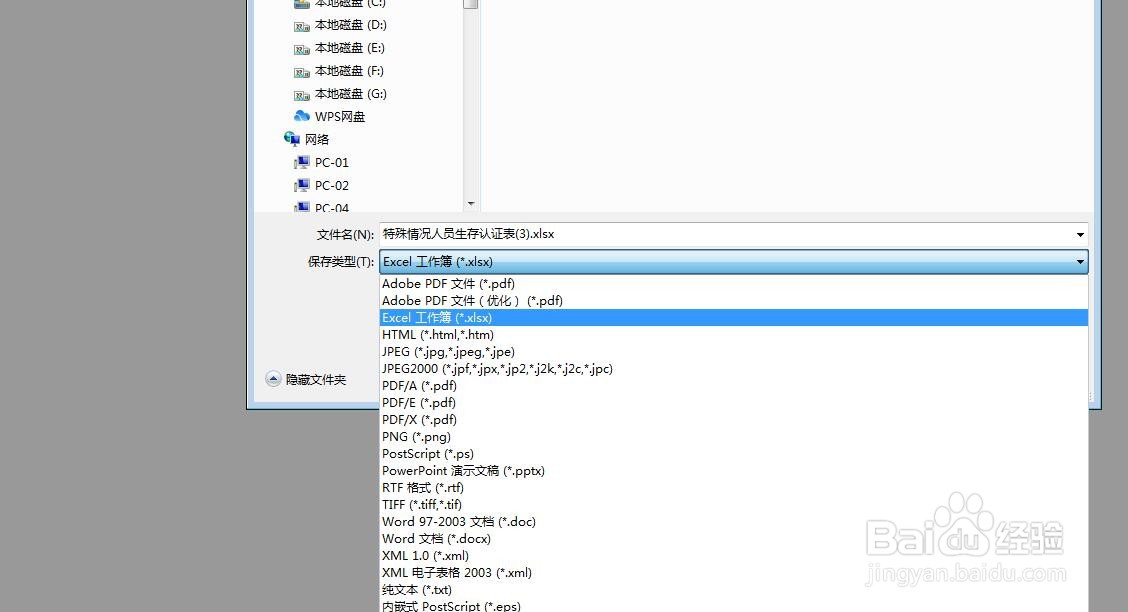Click the 本地磁盘 (F:) drive icon

[x=301, y=72]
